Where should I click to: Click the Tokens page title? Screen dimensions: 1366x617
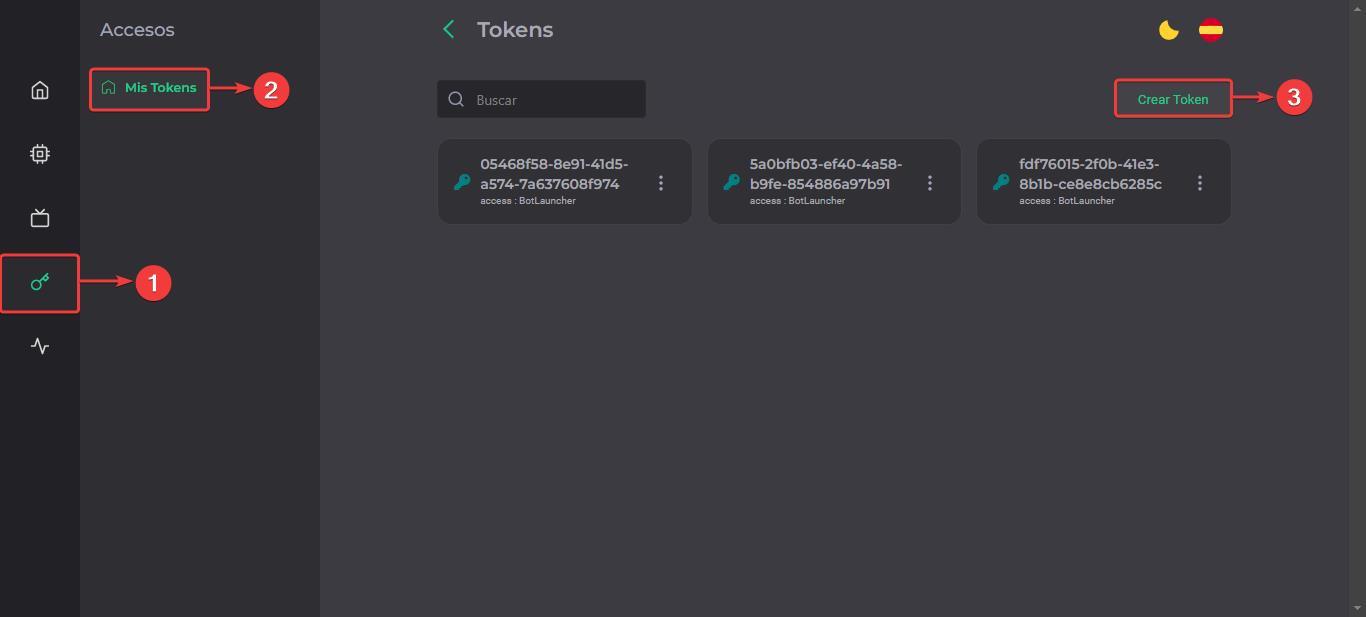coord(515,30)
